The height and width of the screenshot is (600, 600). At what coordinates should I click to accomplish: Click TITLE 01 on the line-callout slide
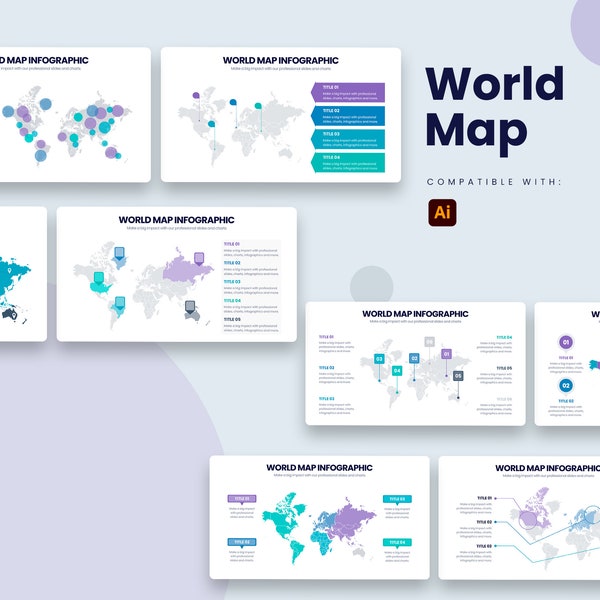484,498
